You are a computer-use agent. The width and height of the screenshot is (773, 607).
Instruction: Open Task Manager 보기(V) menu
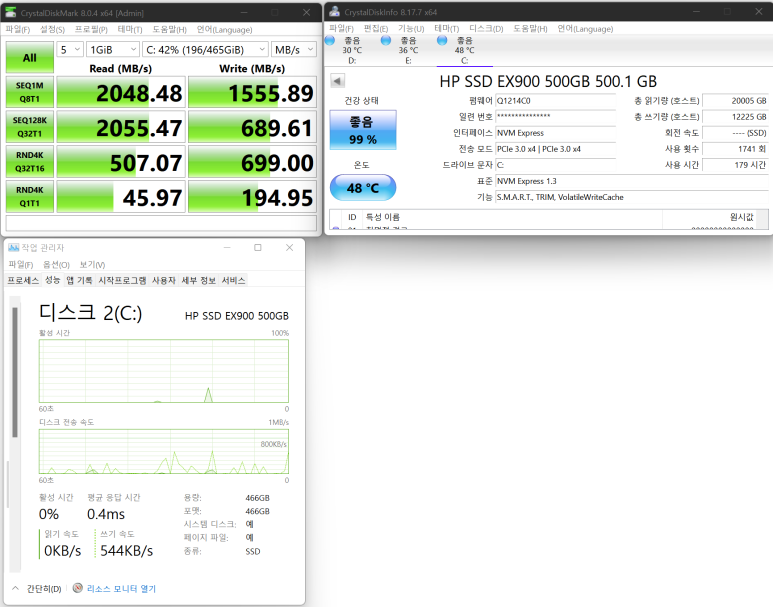pos(92,265)
